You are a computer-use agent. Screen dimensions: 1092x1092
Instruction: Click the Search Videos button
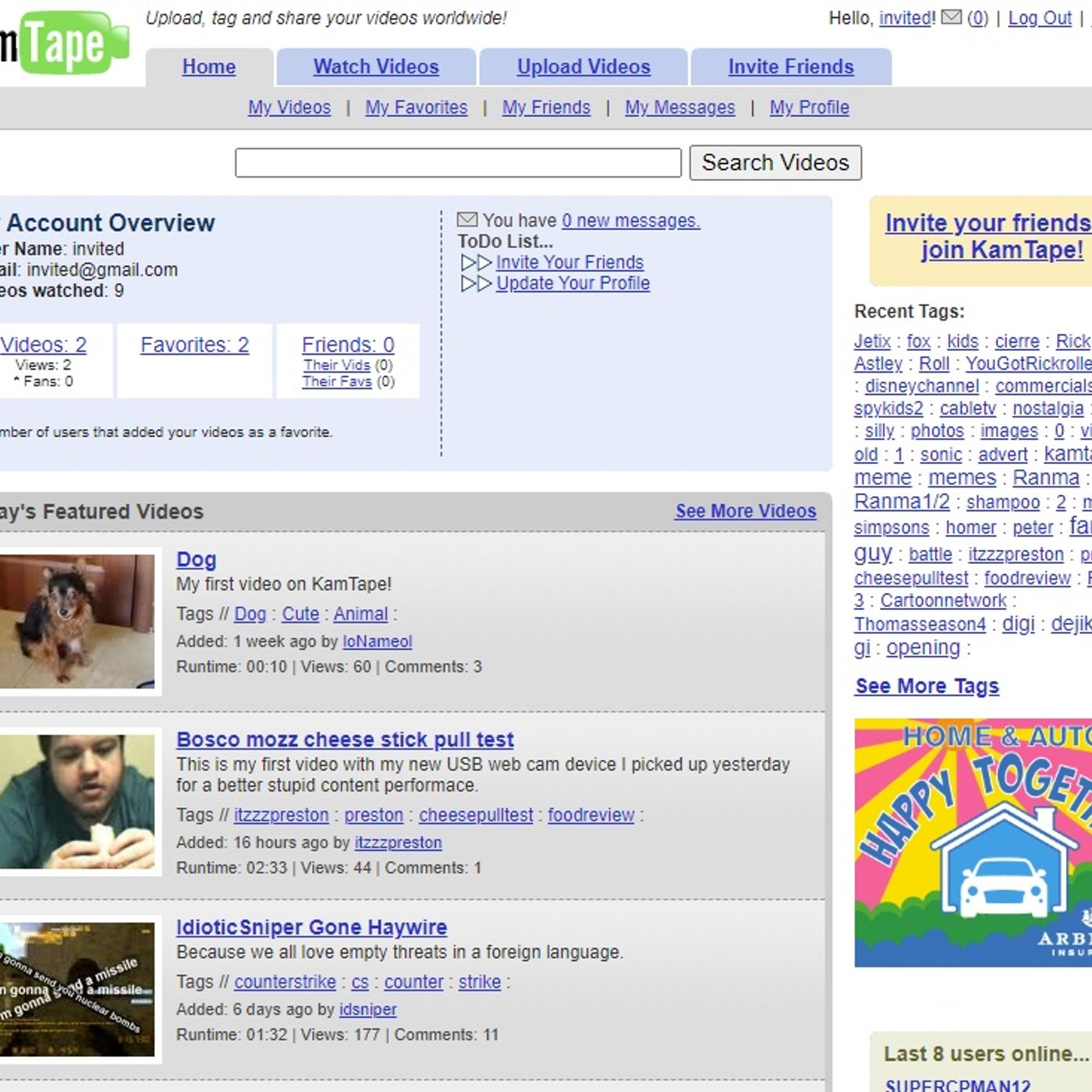[775, 162]
